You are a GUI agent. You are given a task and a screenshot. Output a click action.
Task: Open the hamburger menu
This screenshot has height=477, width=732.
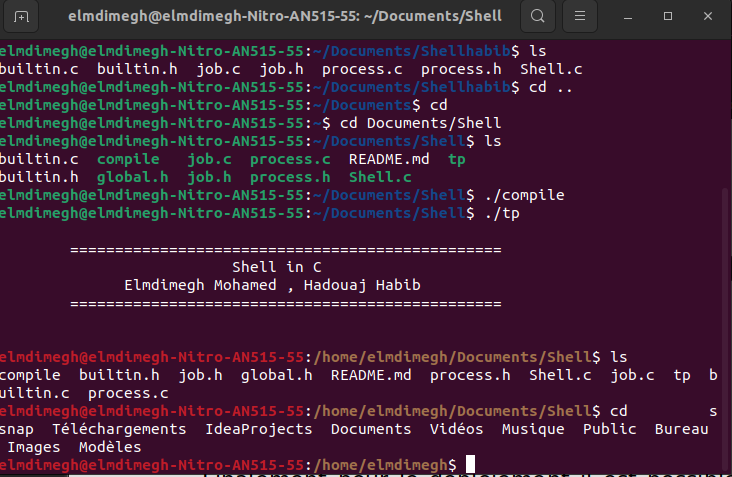[x=580, y=16]
